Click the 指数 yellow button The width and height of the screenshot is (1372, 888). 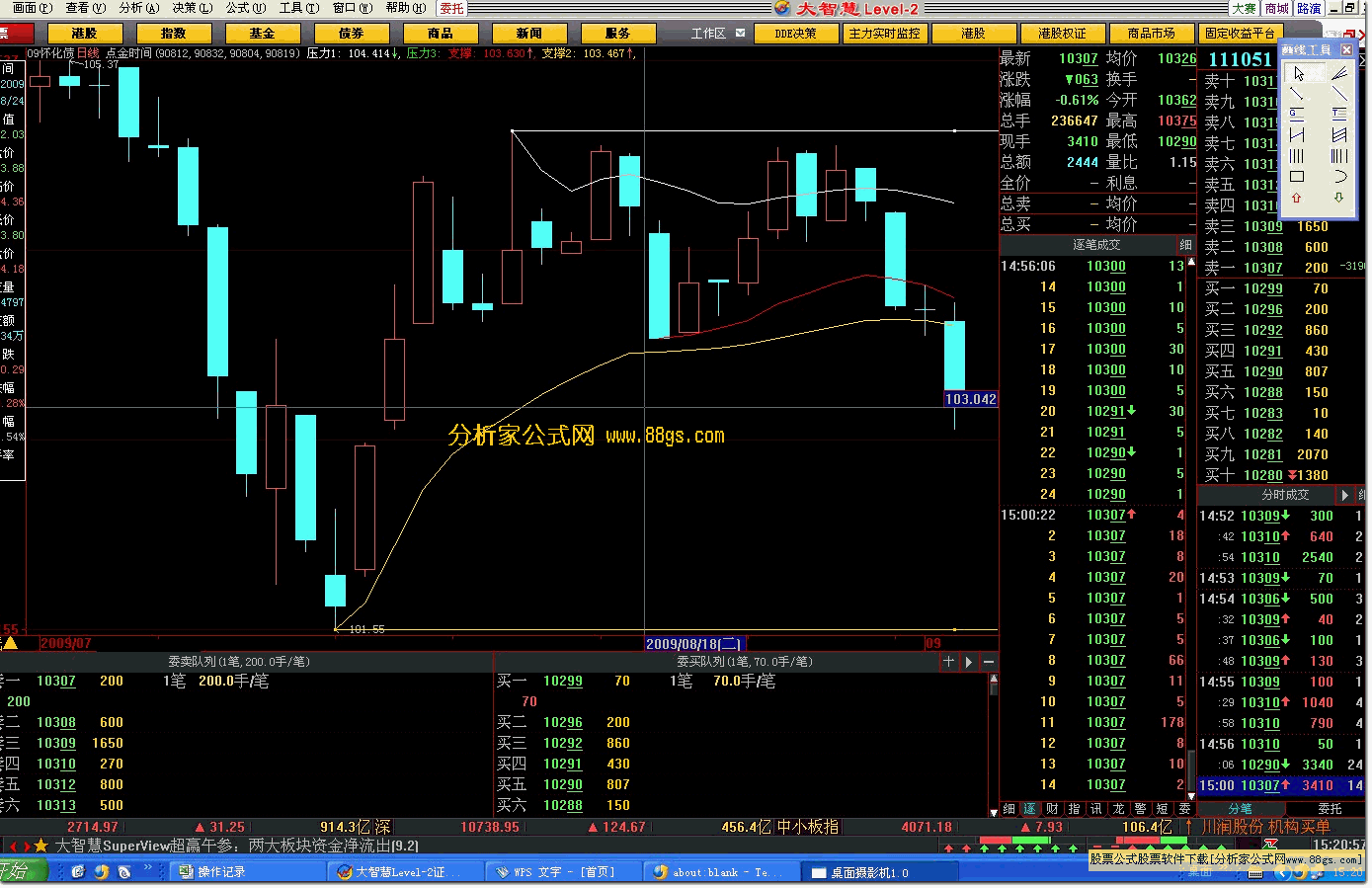pos(173,33)
